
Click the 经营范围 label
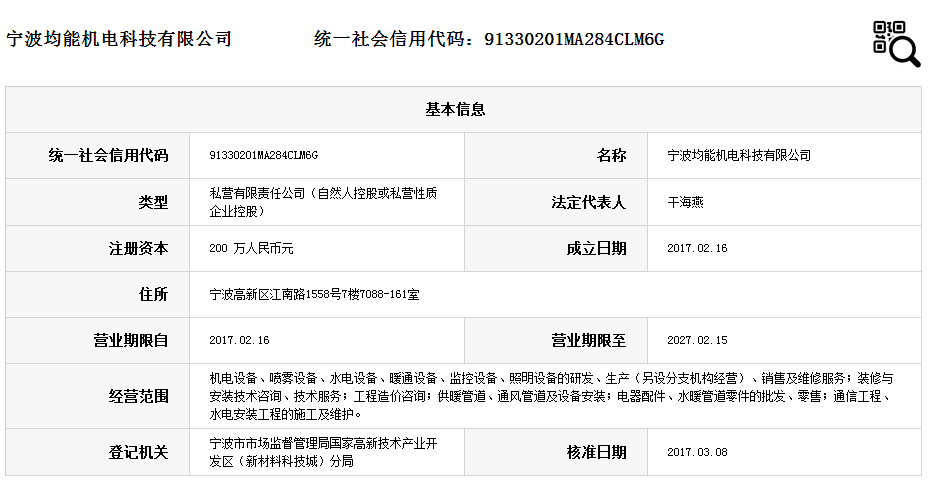[138, 396]
